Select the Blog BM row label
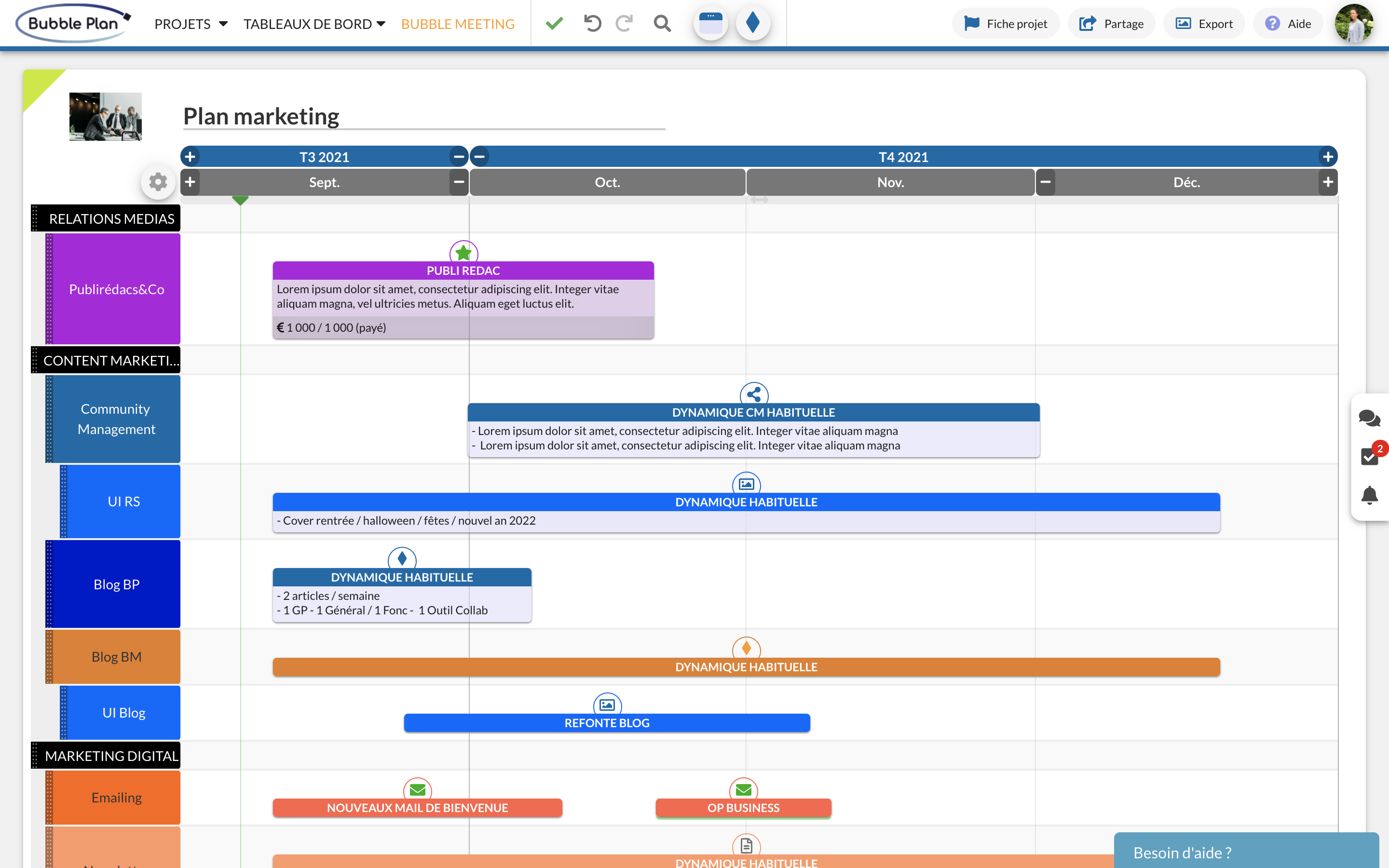Viewport: 1389px width, 868px height. tap(113, 656)
